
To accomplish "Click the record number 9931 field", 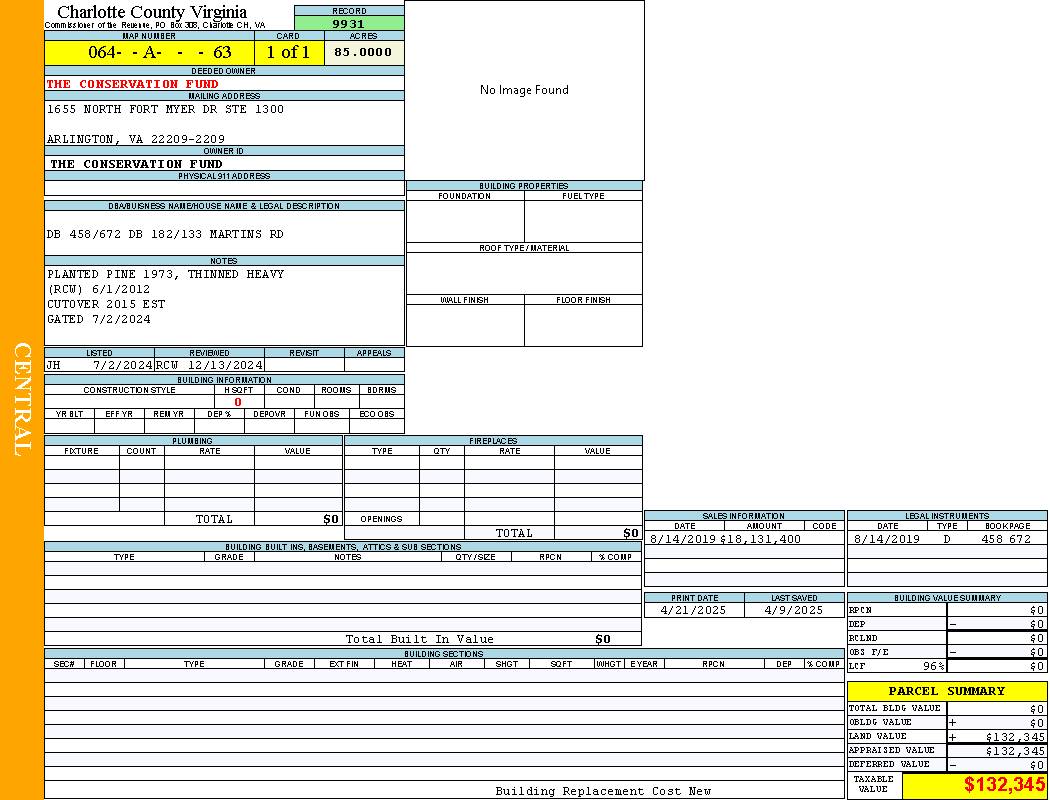I will 349,24.
